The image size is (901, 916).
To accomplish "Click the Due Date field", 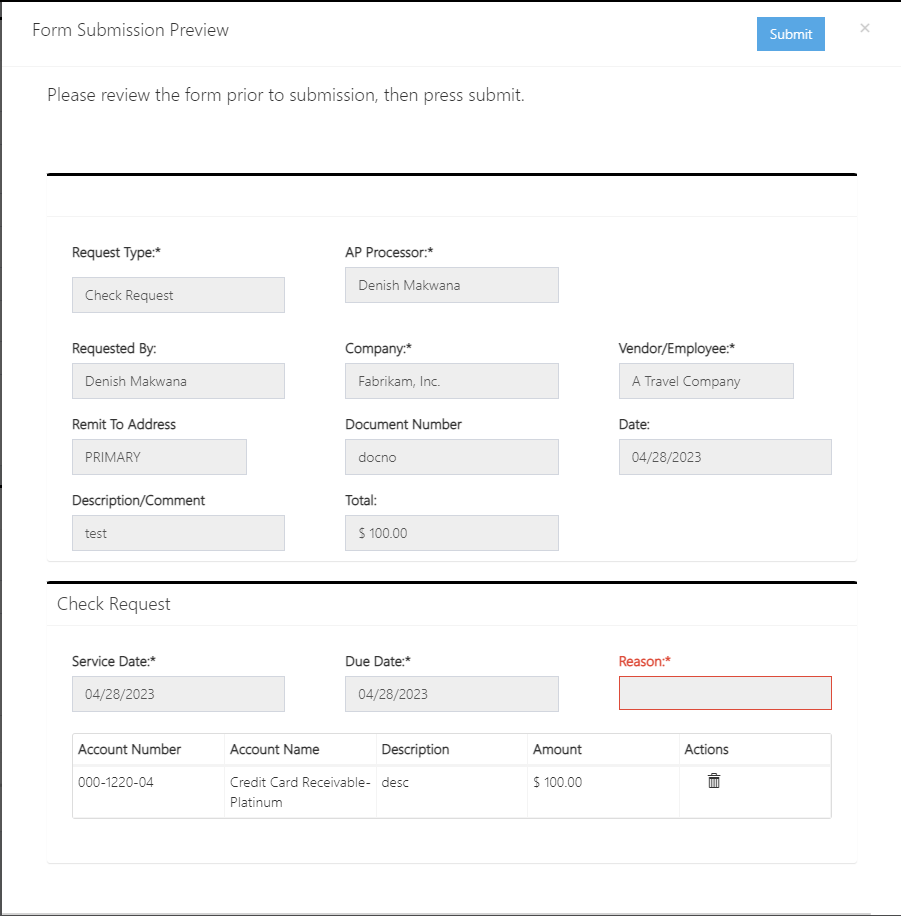I will [452, 694].
